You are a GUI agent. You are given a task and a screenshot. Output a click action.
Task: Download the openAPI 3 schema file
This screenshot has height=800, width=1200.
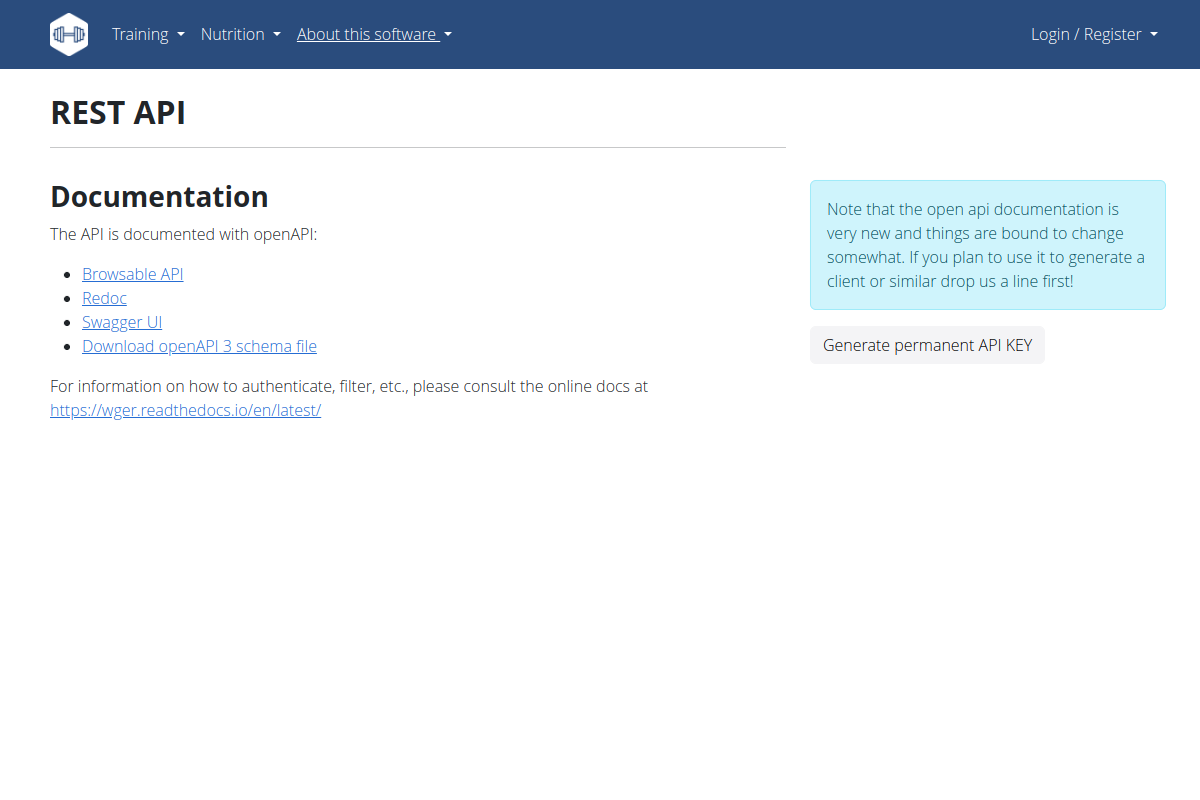(199, 346)
